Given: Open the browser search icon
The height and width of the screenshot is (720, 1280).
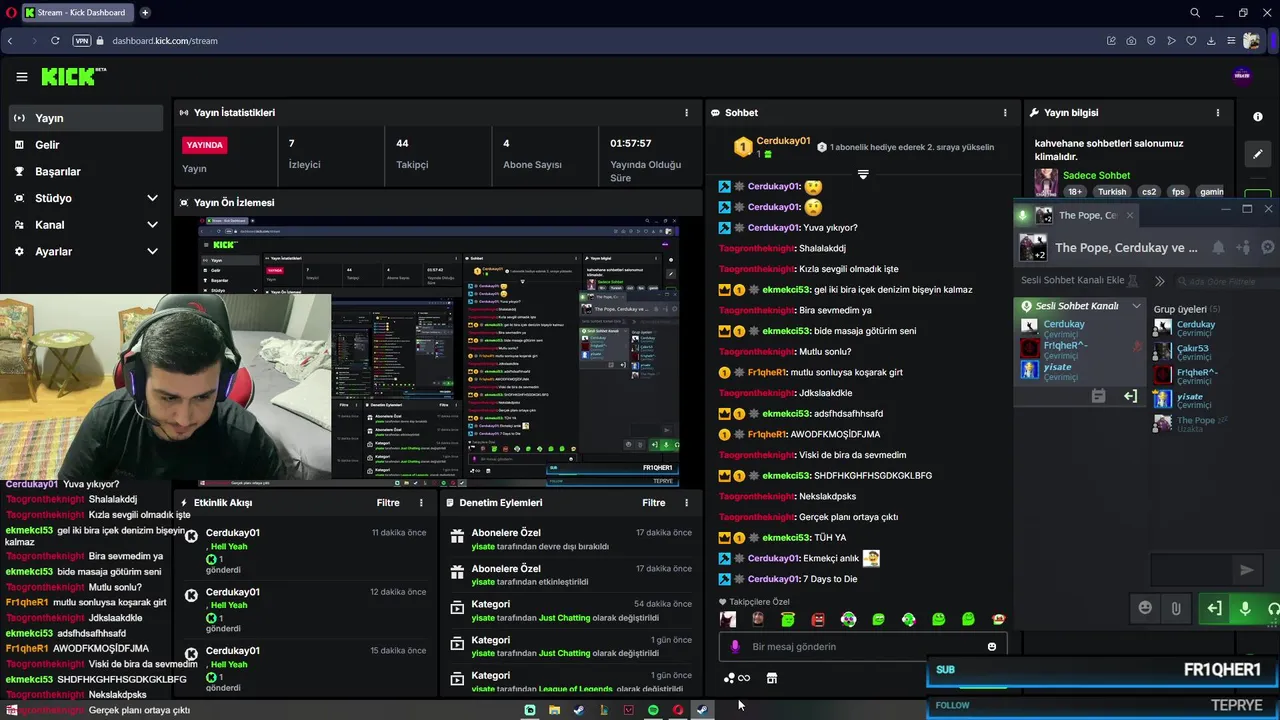Looking at the screenshot, I should tap(1195, 13).
